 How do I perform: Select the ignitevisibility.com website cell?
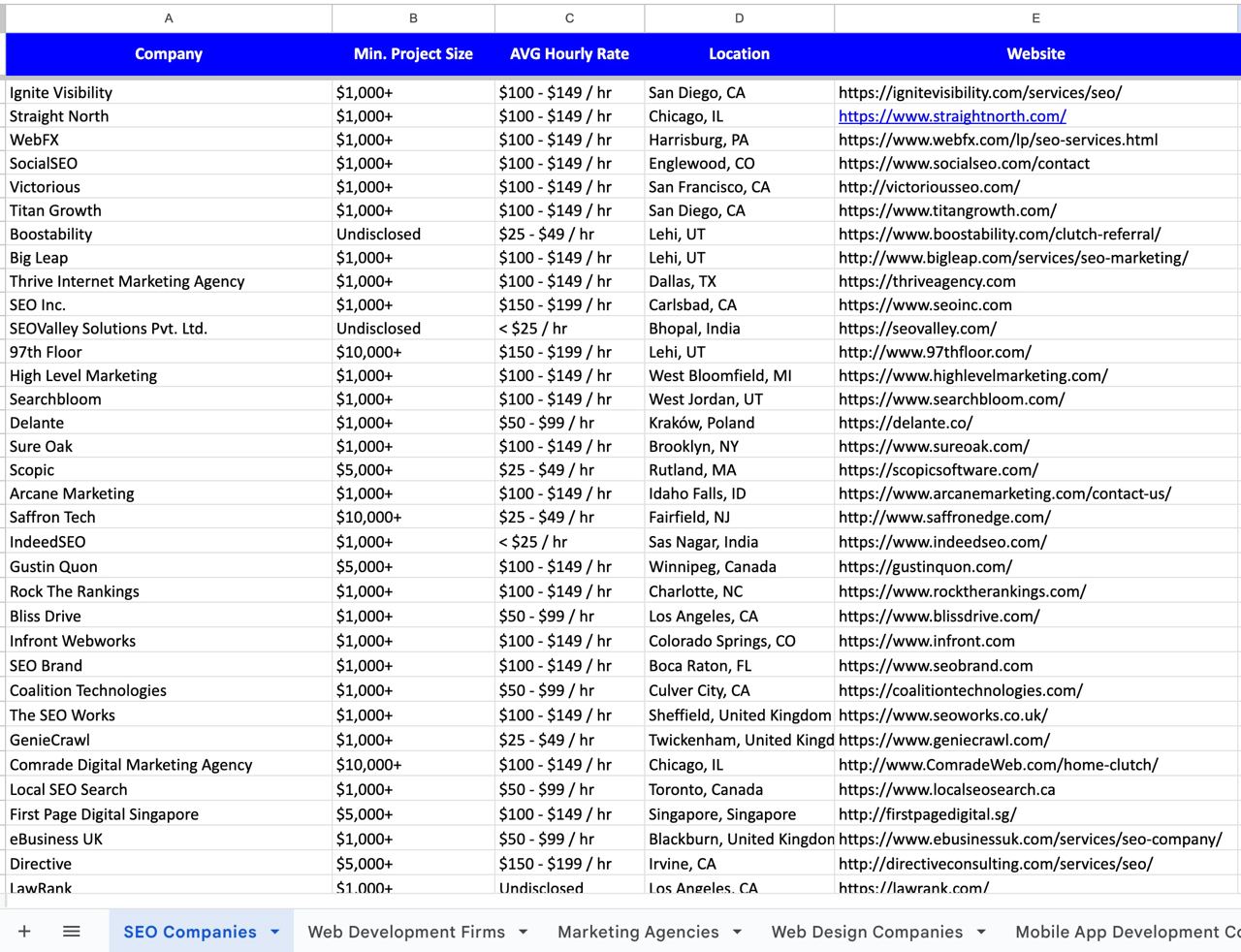1035,93
